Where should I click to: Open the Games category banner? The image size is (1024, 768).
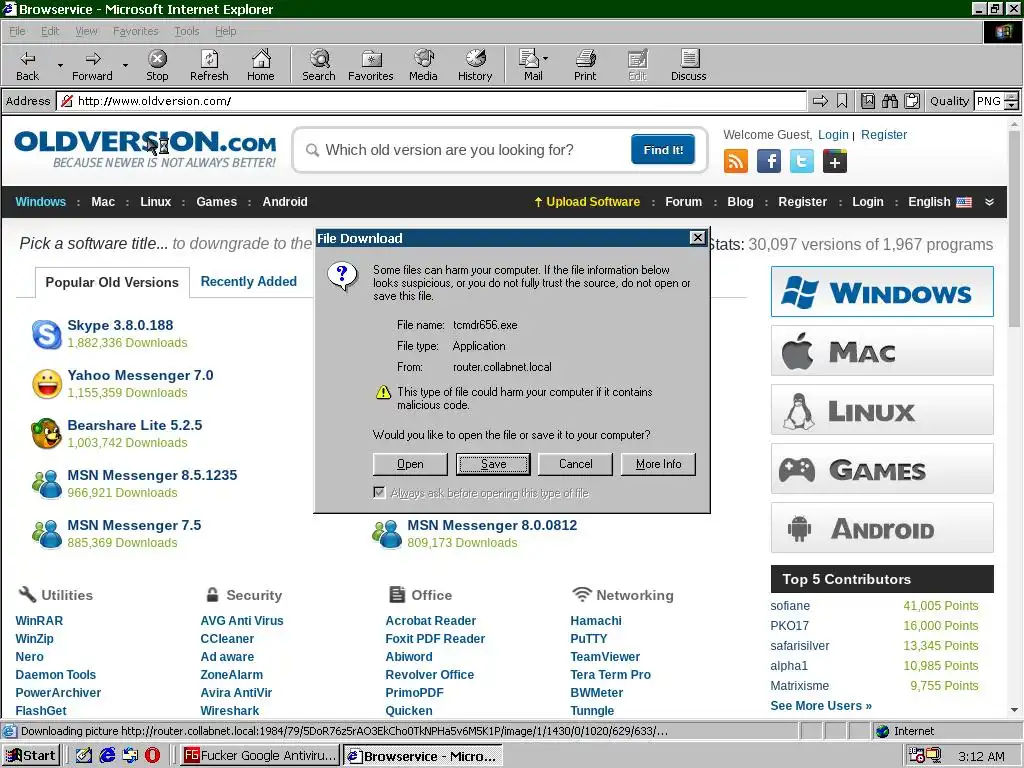(x=882, y=469)
